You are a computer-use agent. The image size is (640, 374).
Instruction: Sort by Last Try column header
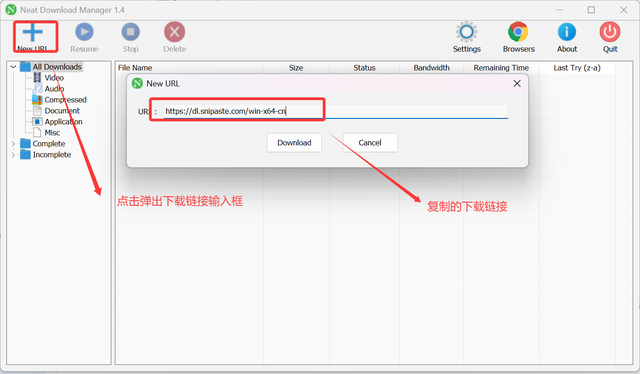click(x=577, y=68)
